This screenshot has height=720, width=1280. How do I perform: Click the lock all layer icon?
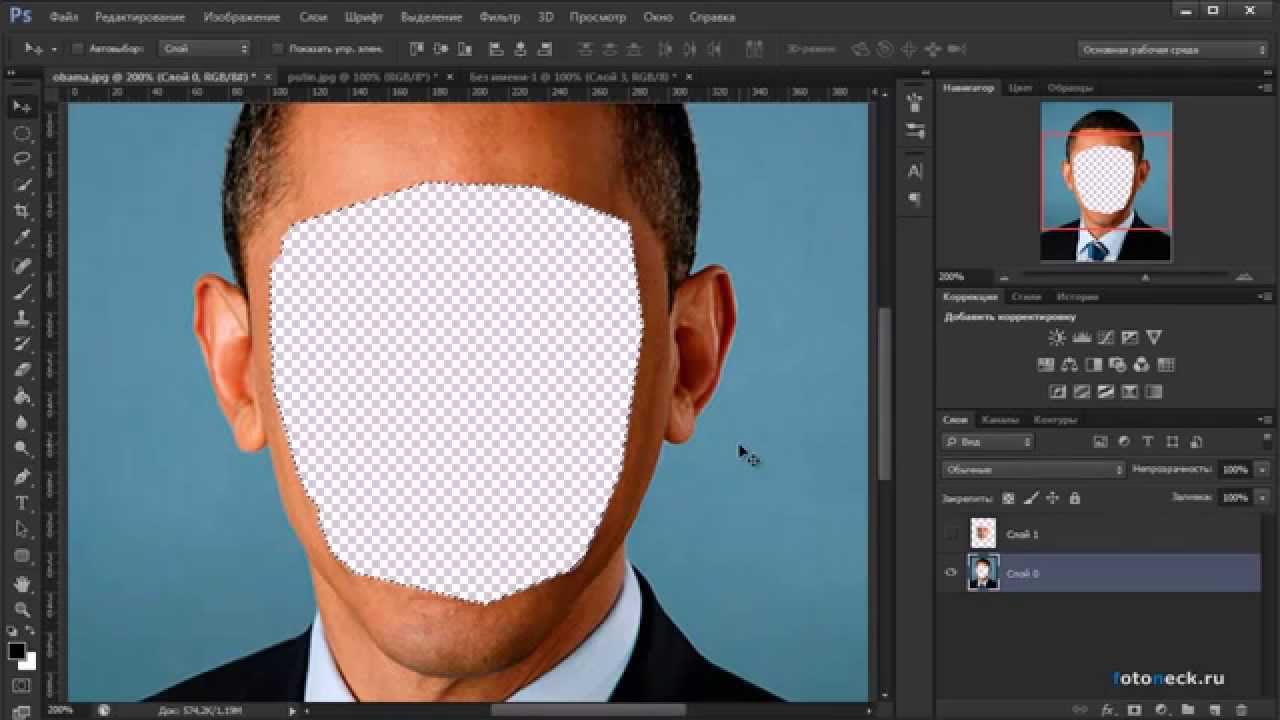tap(1075, 498)
